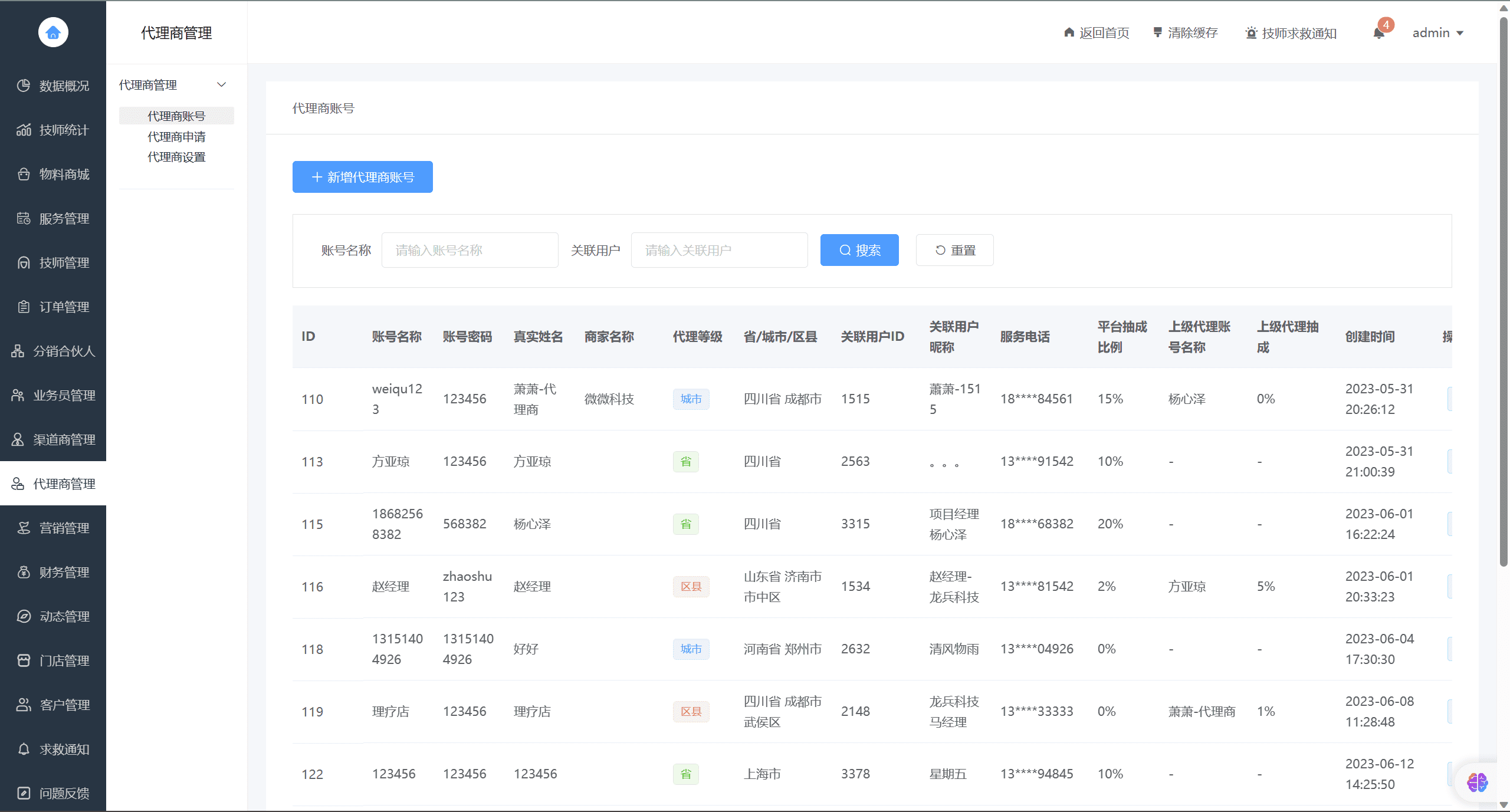Click 返回首页 in the top bar
Screen dimensions: 1510x812
(1097, 33)
